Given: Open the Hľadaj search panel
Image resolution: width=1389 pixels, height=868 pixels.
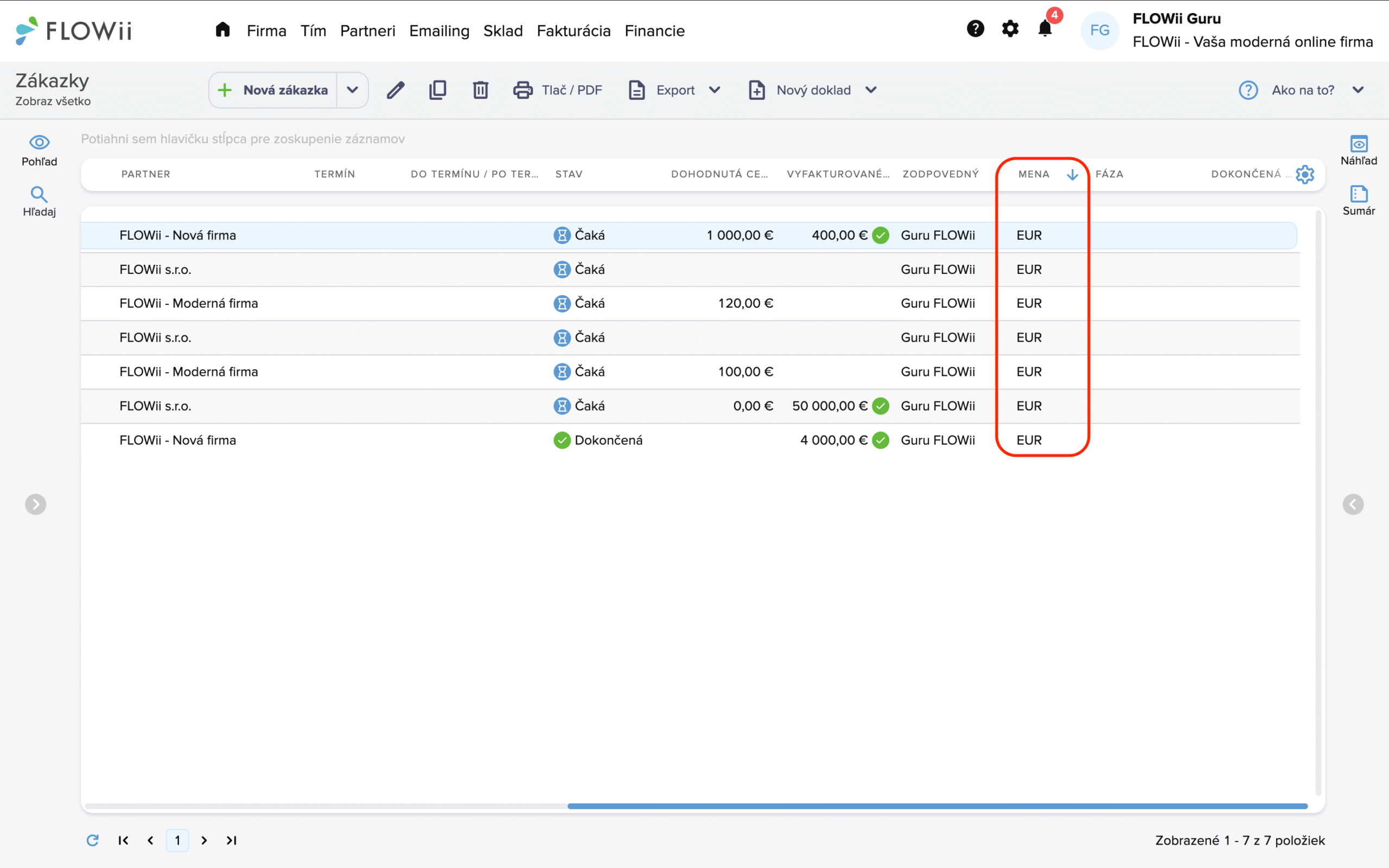Looking at the screenshot, I should [x=39, y=201].
